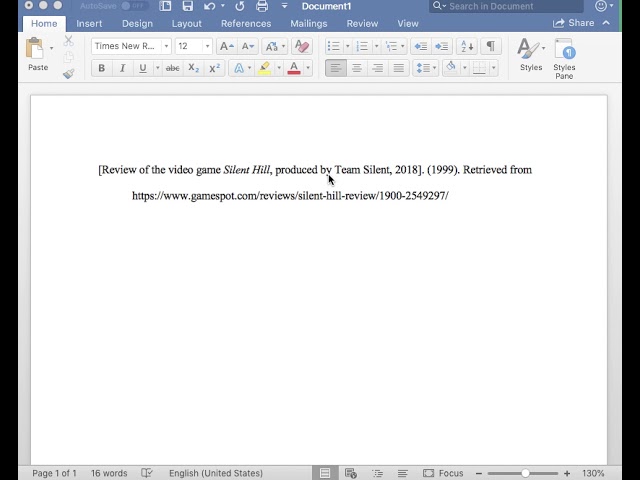Viewport: 640px width, 480px height.
Task: Toggle the AutoSave switch
Action: pyautogui.click(x=134, y=6)
